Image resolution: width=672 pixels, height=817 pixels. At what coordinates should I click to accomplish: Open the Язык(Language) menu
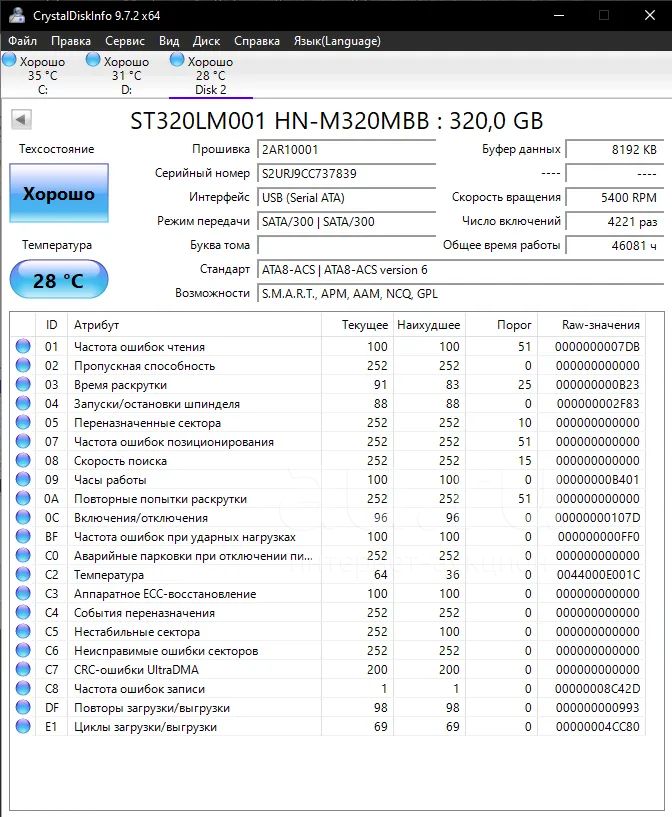click(336, 41)
